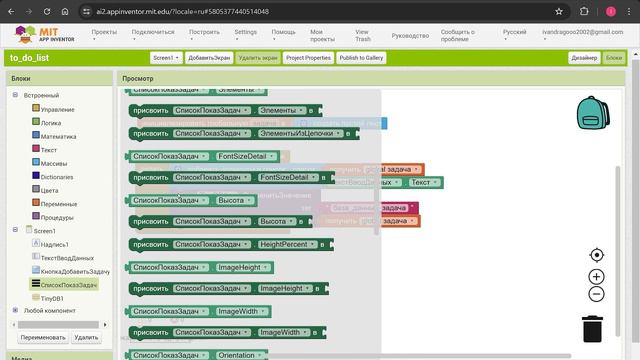The width and height of the screenshot is (640, 360).
Task: Open the site information icon in the address bar
Action: pos(87,11)
